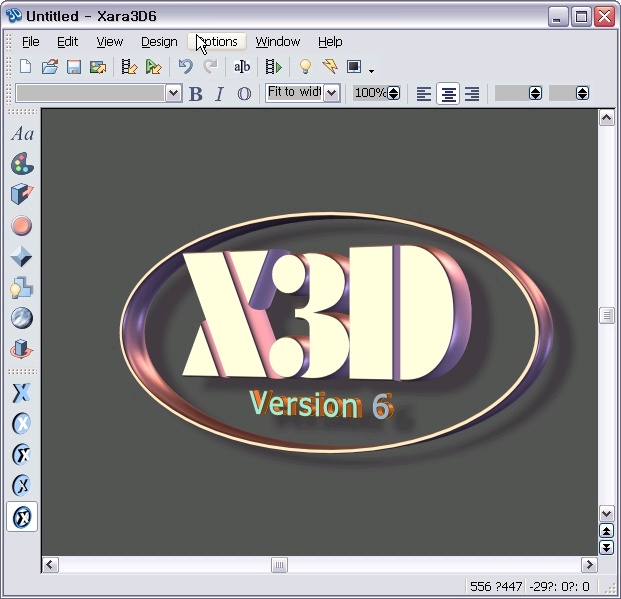Viewport: 621px width, 599px height.
Task: Center align the text
Action: coord(448,94)
